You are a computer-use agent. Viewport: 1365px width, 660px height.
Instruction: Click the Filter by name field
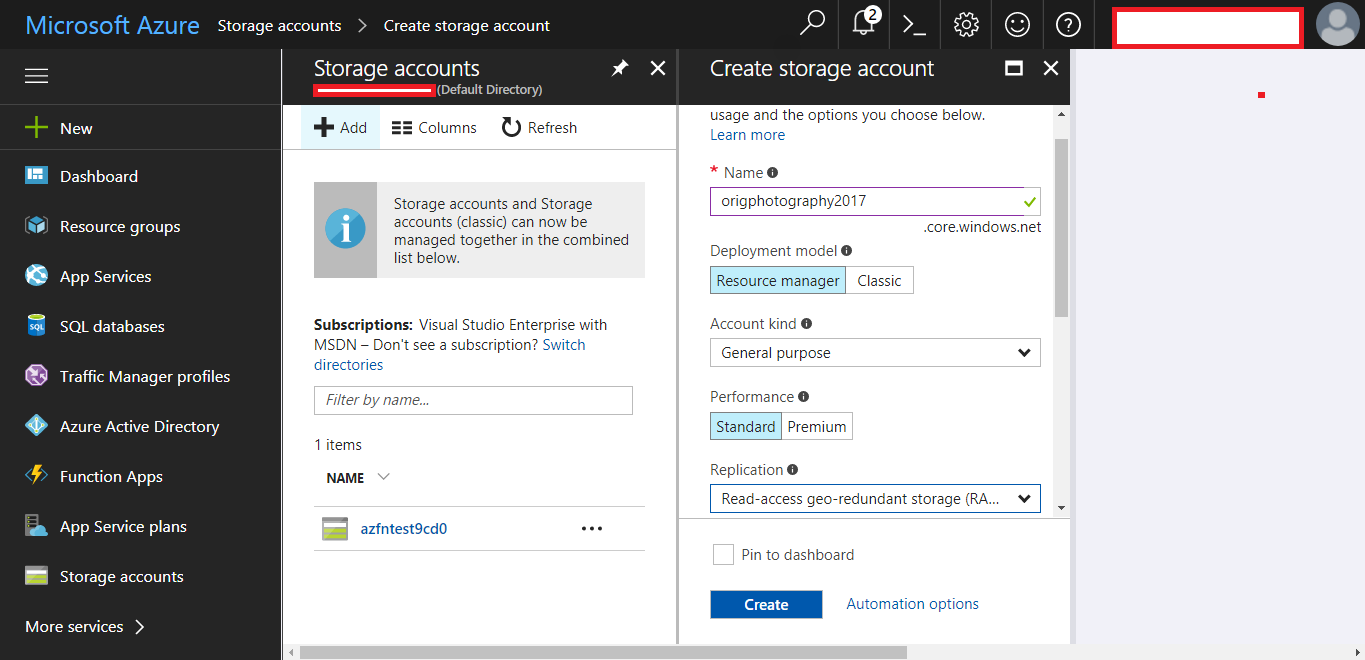473,400
